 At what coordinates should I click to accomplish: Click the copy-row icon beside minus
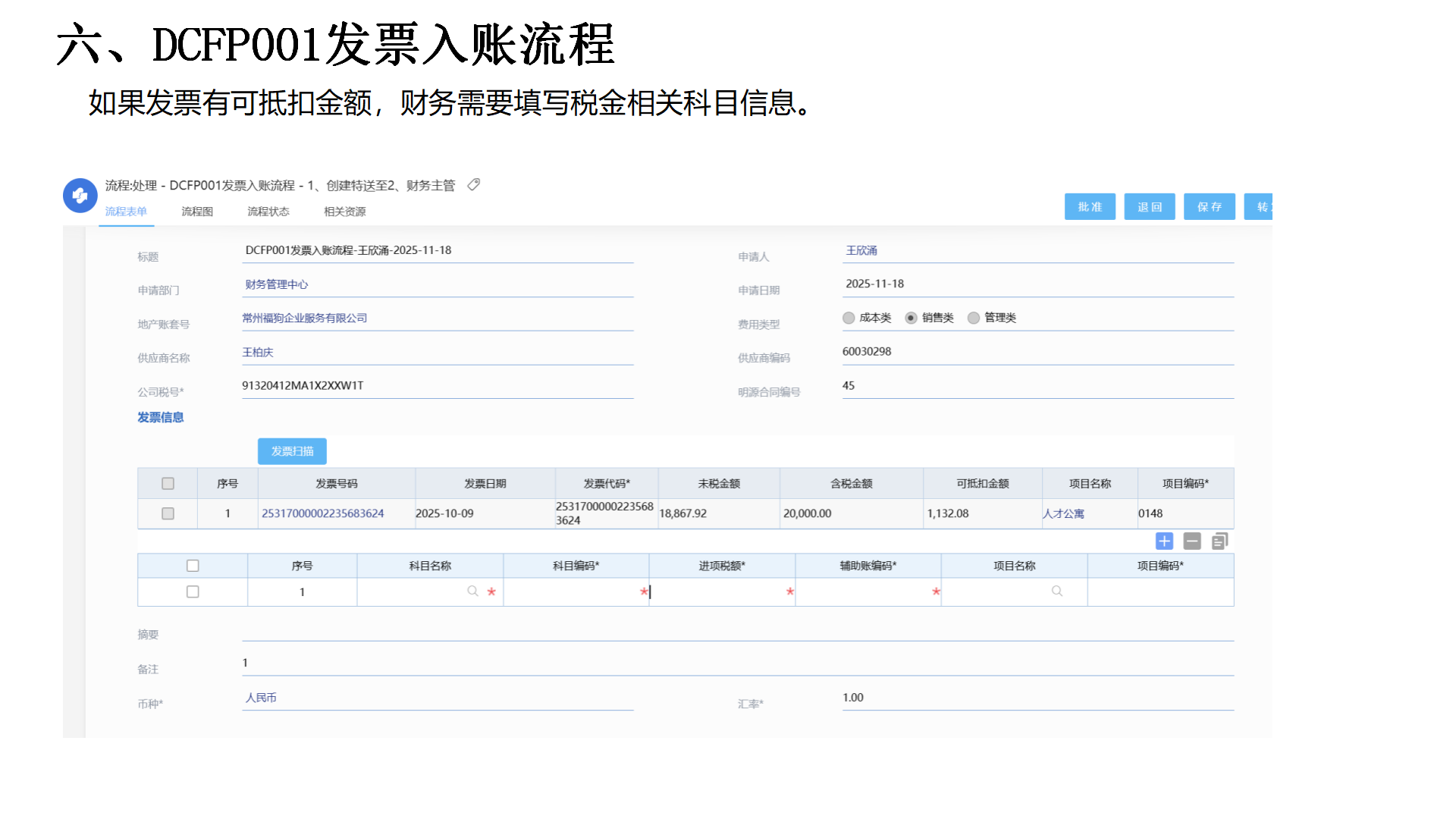pos(1219,541)
